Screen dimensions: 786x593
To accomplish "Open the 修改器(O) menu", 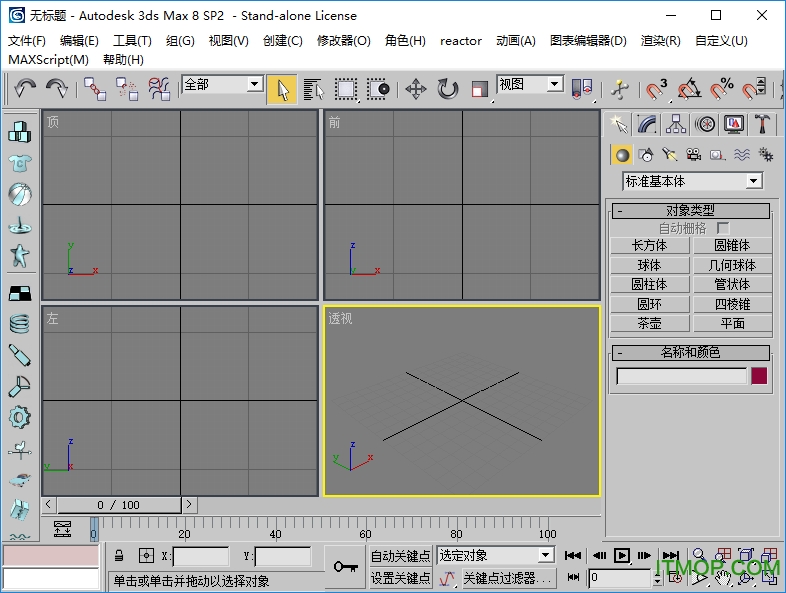I will pyautogui.click(x=343, y=41).
